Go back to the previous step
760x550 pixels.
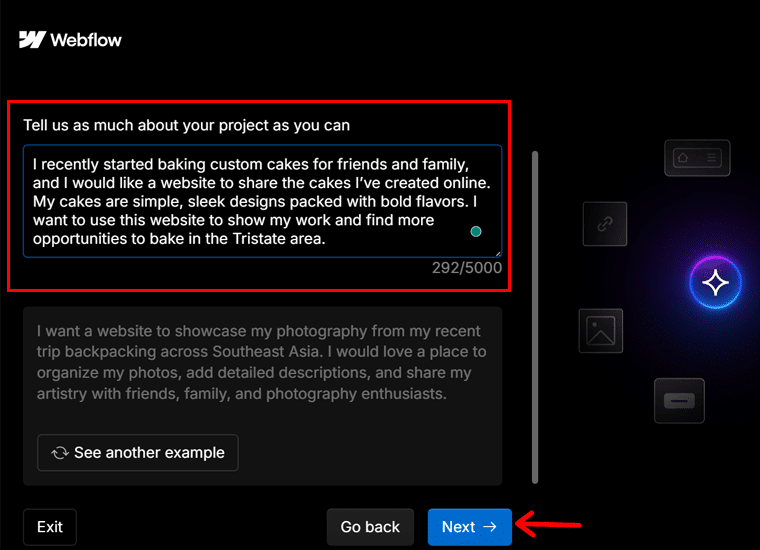click(370, 527)
